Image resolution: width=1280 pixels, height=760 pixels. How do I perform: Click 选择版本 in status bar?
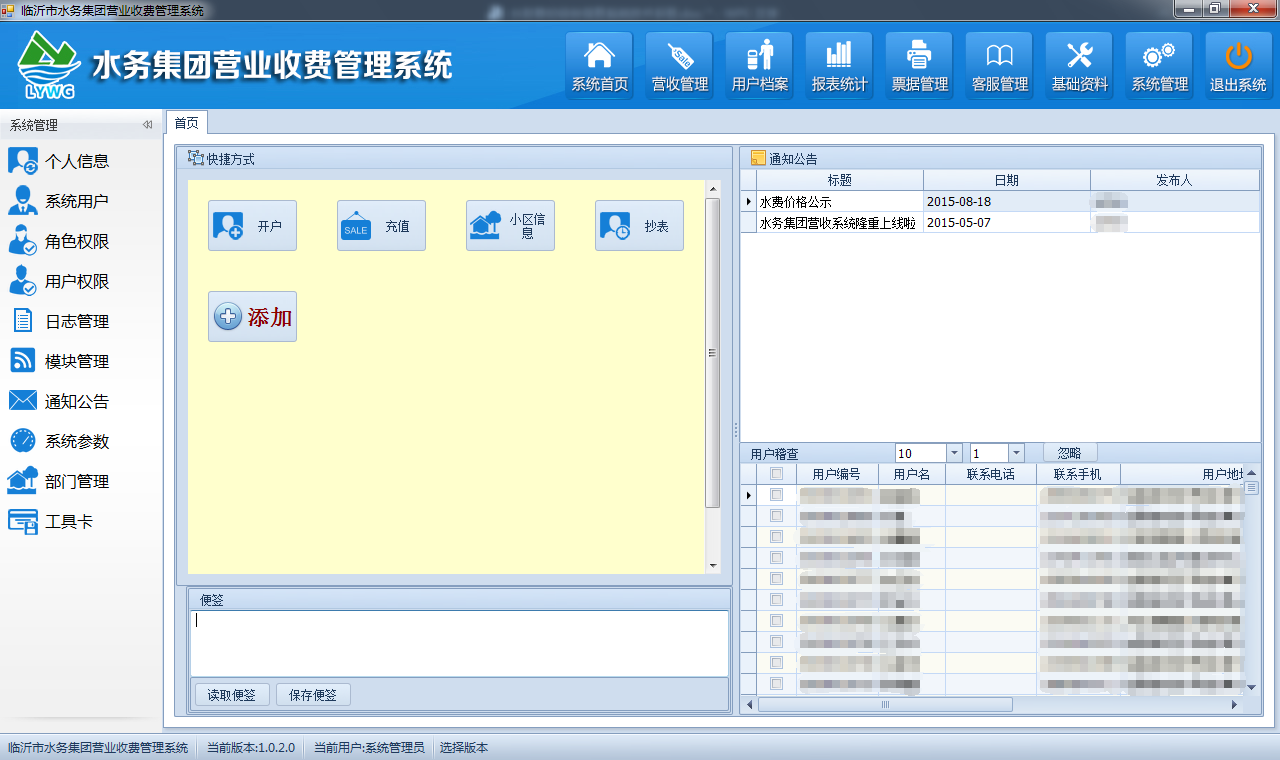coord(464,748)
